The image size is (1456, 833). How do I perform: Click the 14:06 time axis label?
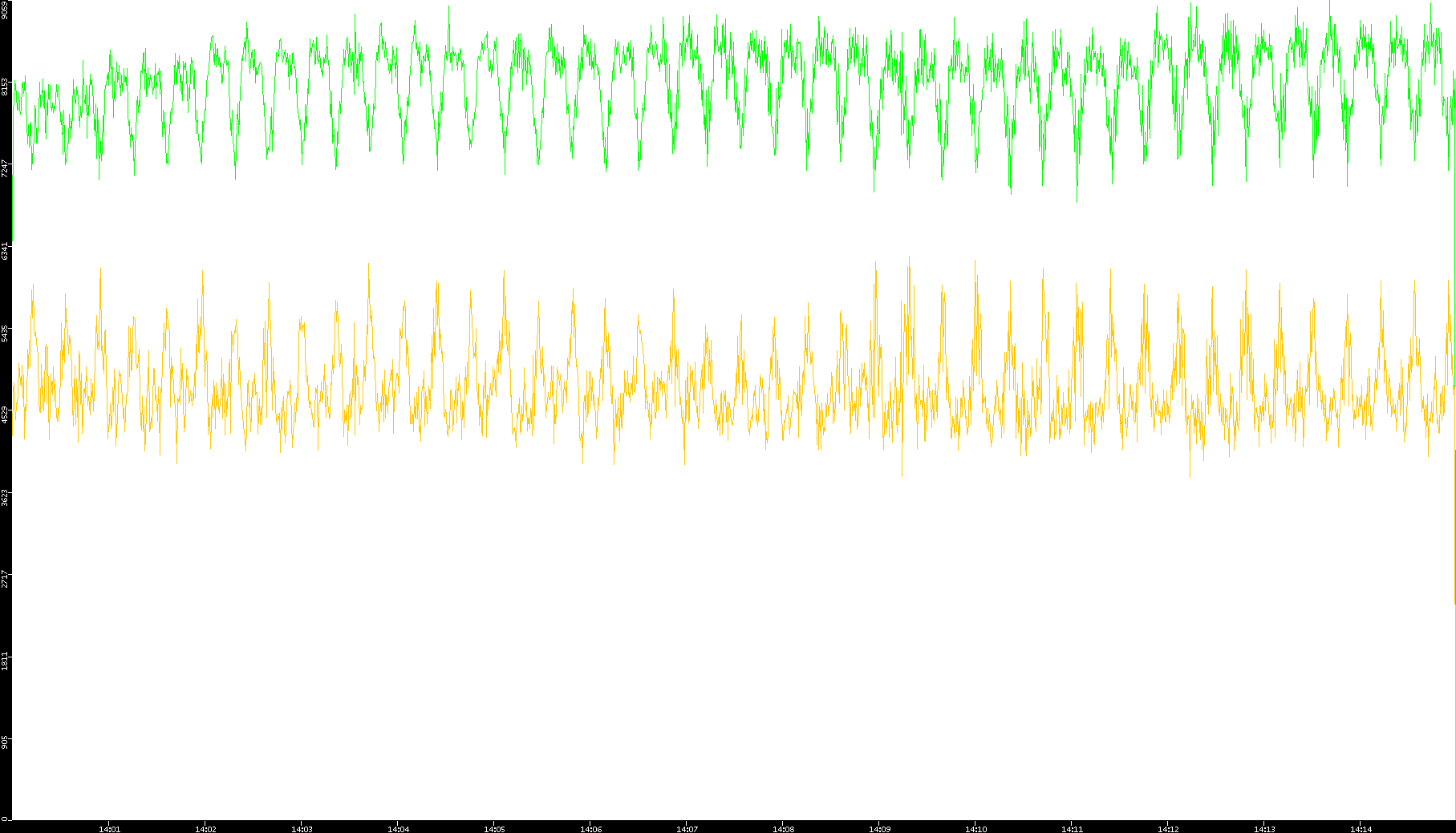(x=590, y=828)
